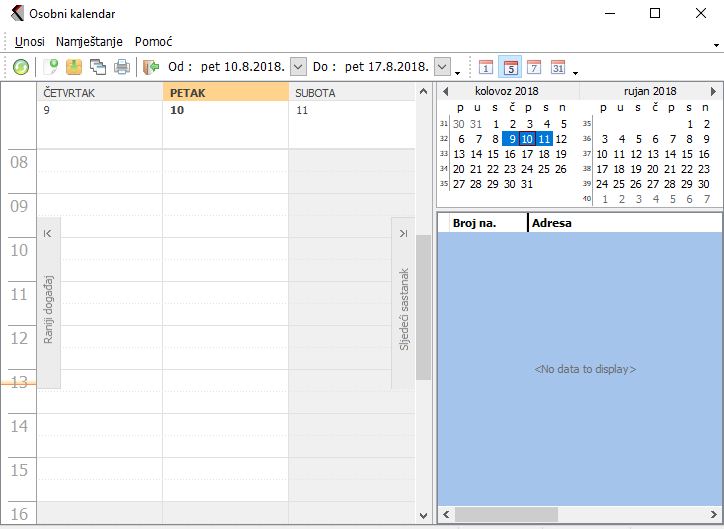Click the green refresh icon in toolbar
724x529 pixels.
tap(20, 67)
